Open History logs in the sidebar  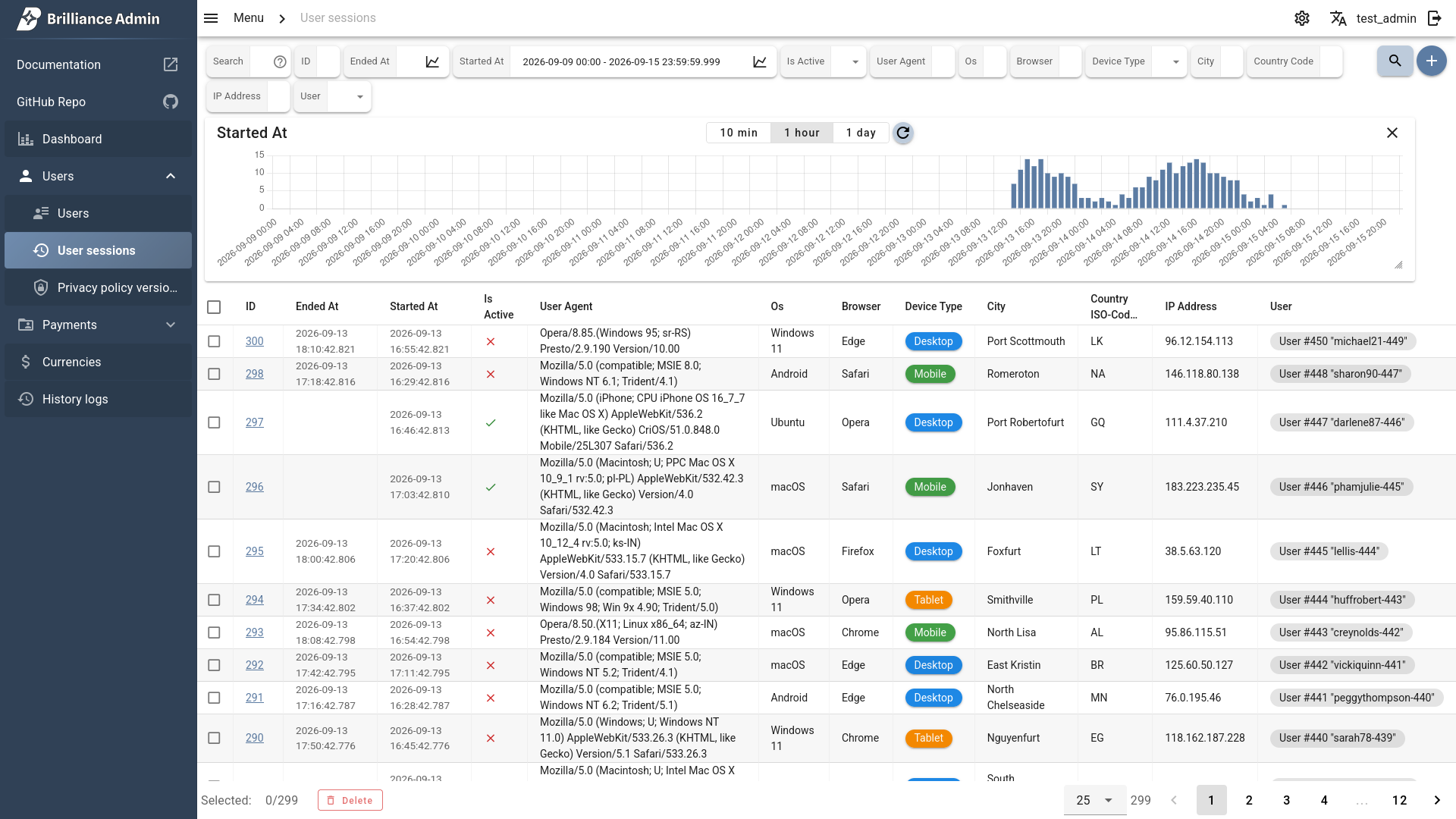coord(99,399)
